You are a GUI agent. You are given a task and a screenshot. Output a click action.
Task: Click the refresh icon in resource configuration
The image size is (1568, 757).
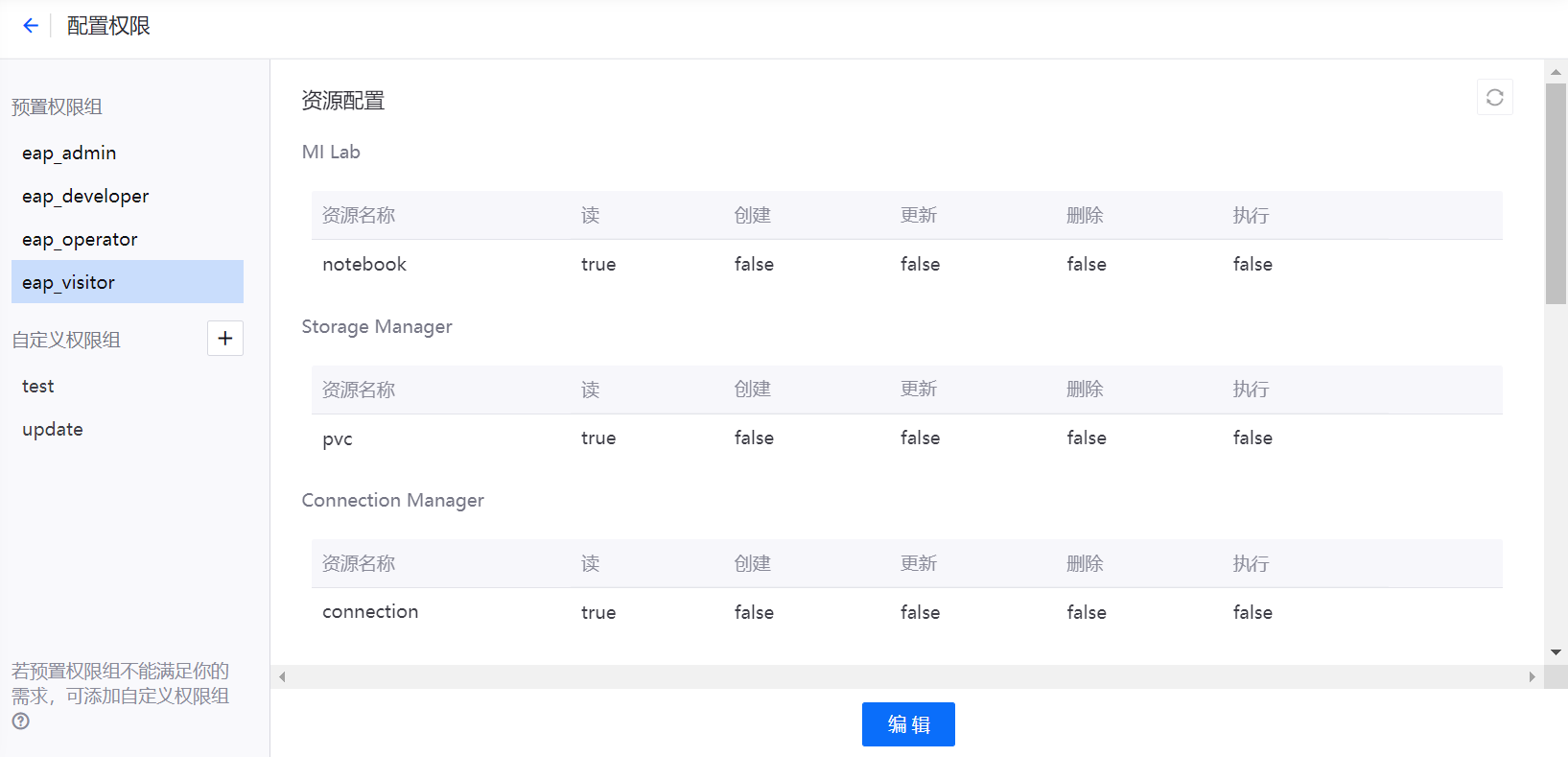pyautogui.click(x=1494, y=97)
